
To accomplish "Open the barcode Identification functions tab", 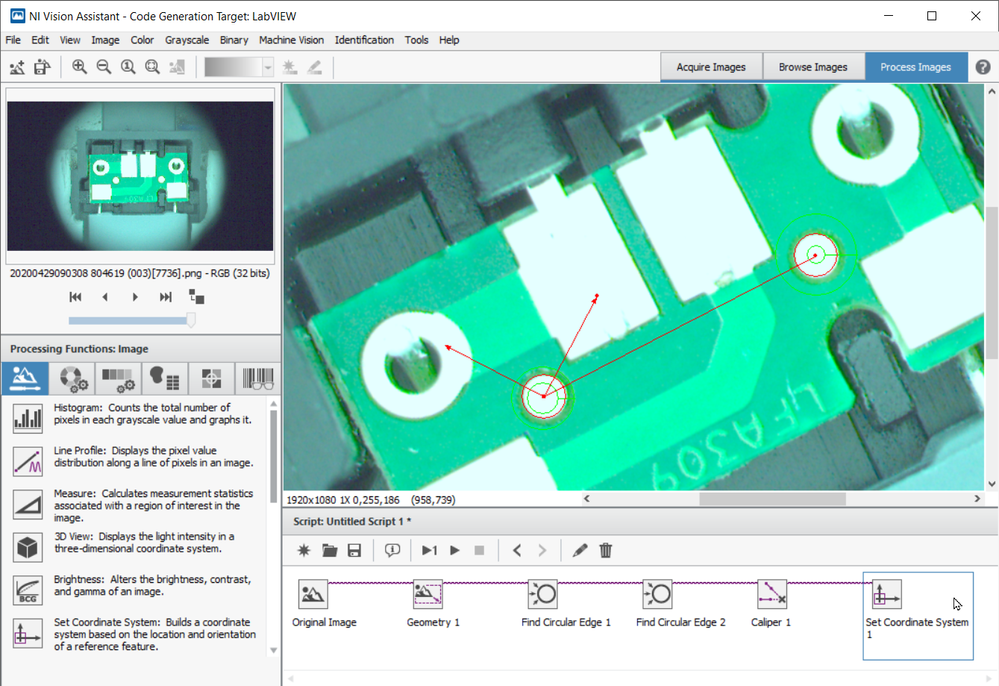I will pos(257,379).
